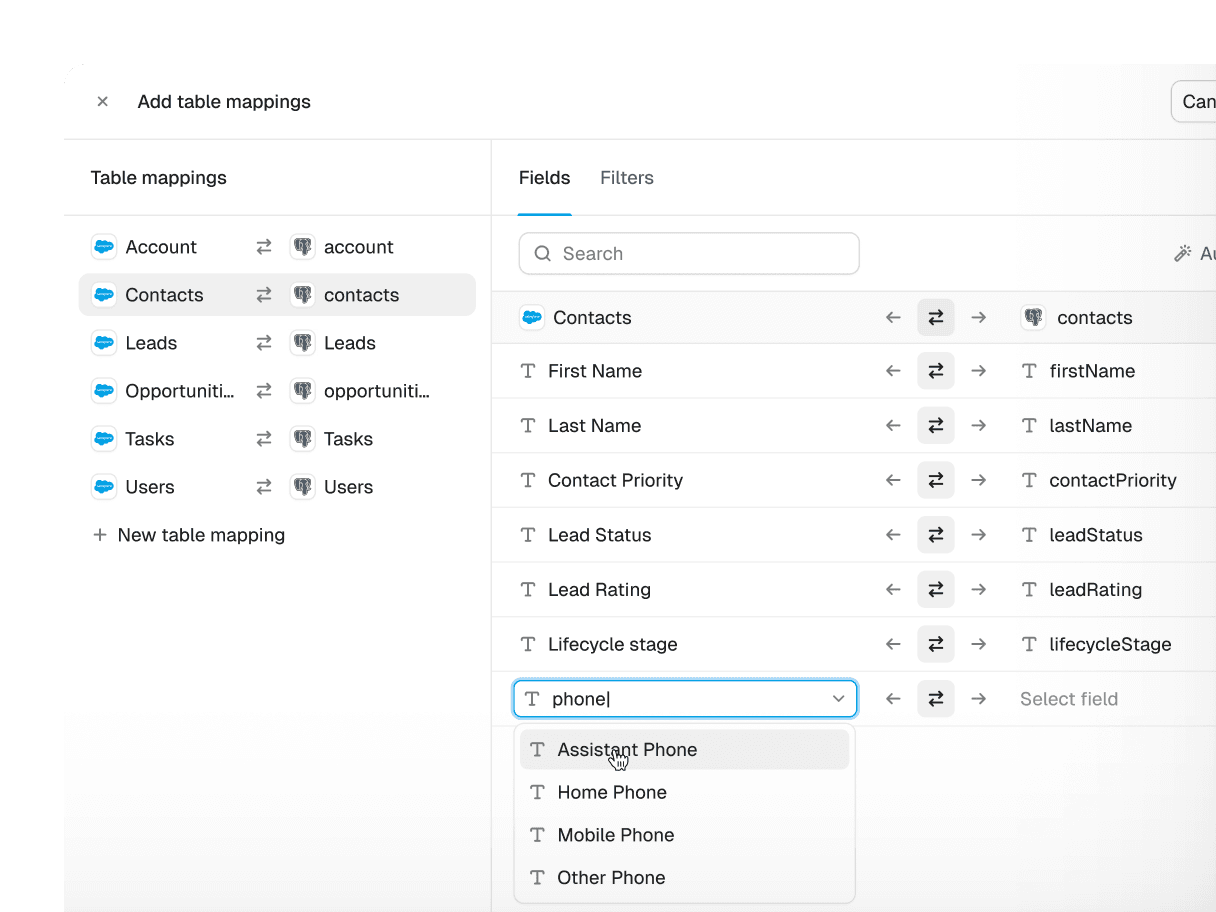Switch to the Filters tab

click(626, 178)
